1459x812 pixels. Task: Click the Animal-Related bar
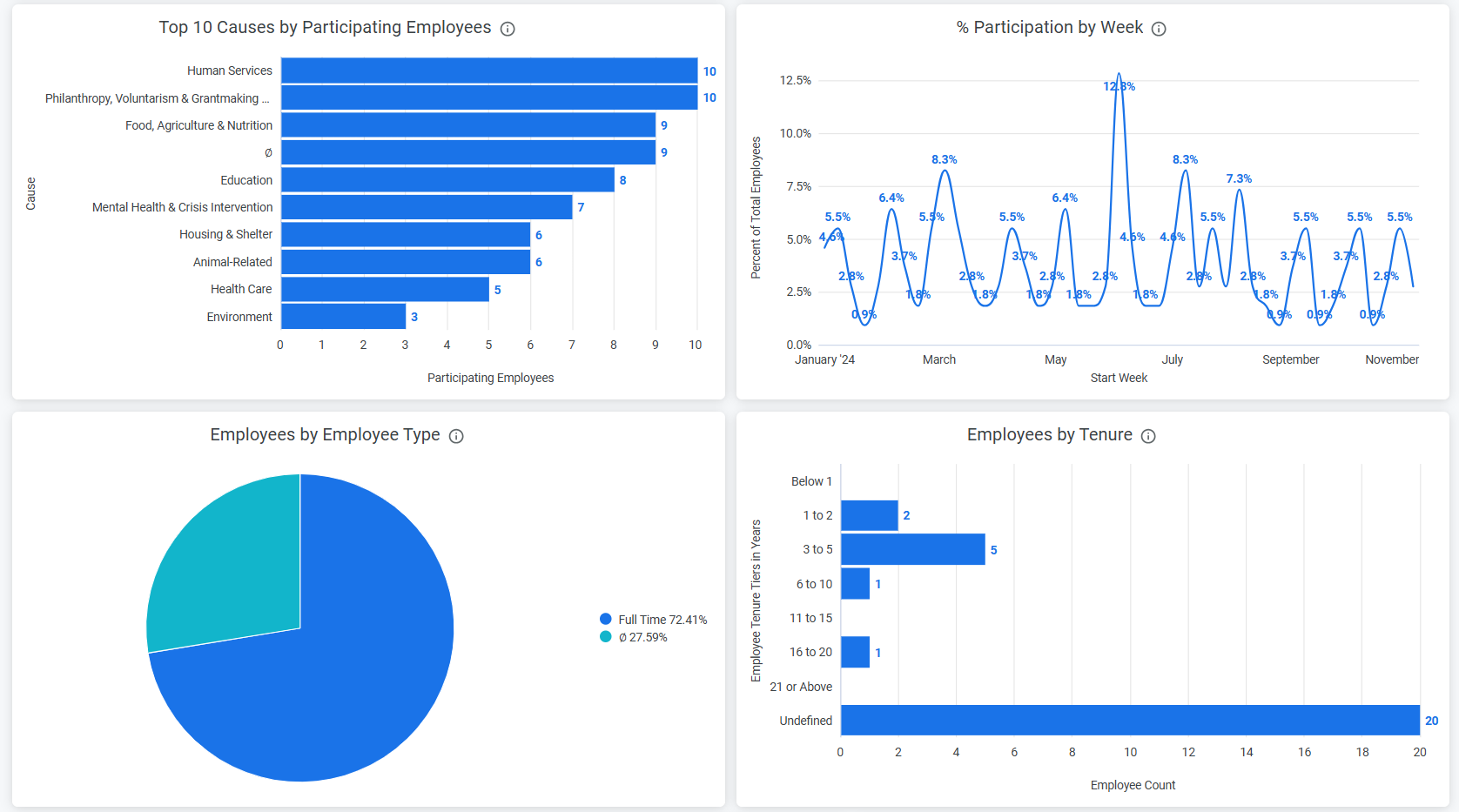(x=406, y=262)
